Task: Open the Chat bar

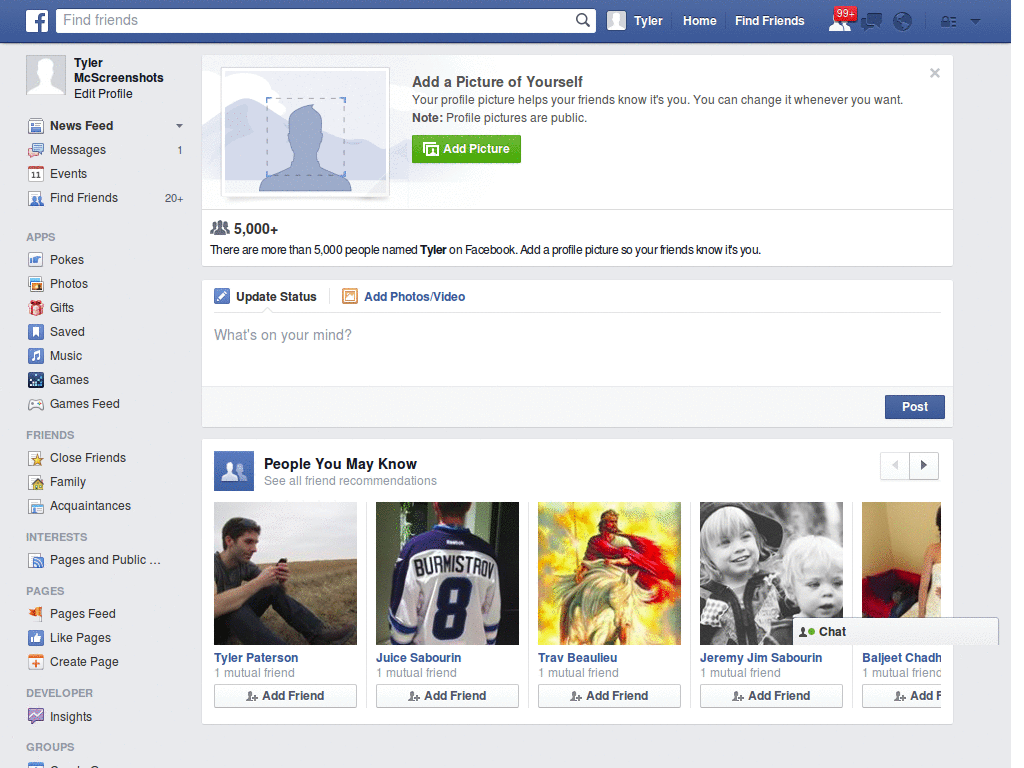Action: [x=895, y=632]
